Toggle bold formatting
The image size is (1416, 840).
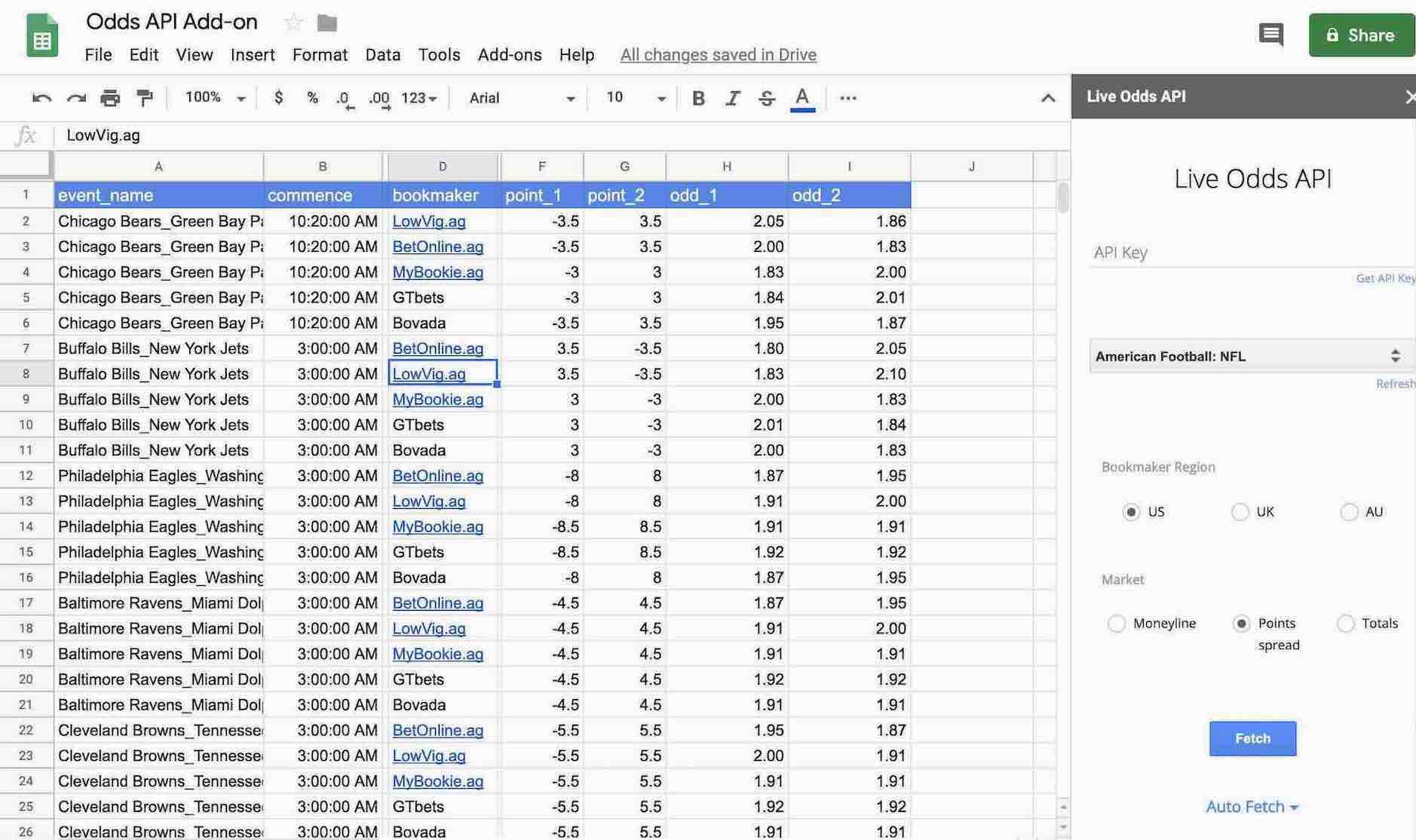click(x=698, y=98)
